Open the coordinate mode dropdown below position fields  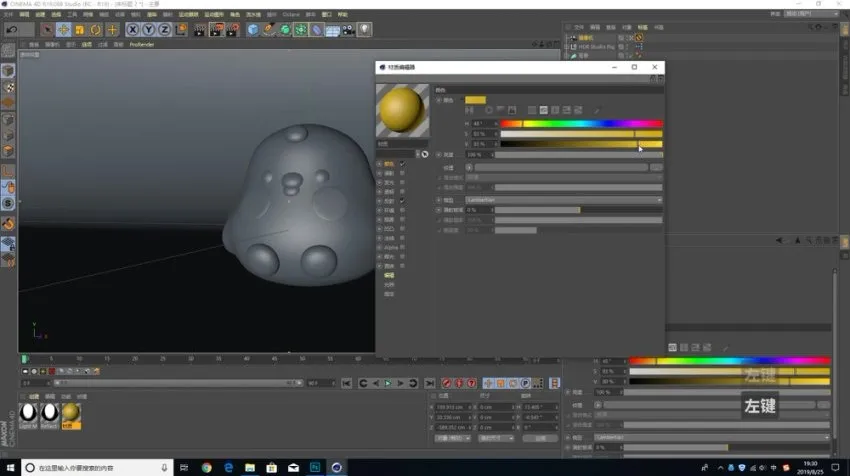click(x=451, y=438)
